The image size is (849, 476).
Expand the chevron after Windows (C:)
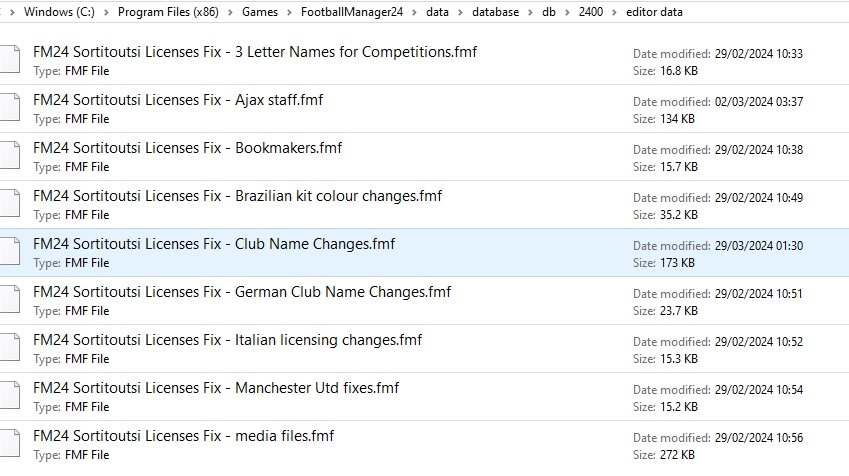[x=106, y=12]
